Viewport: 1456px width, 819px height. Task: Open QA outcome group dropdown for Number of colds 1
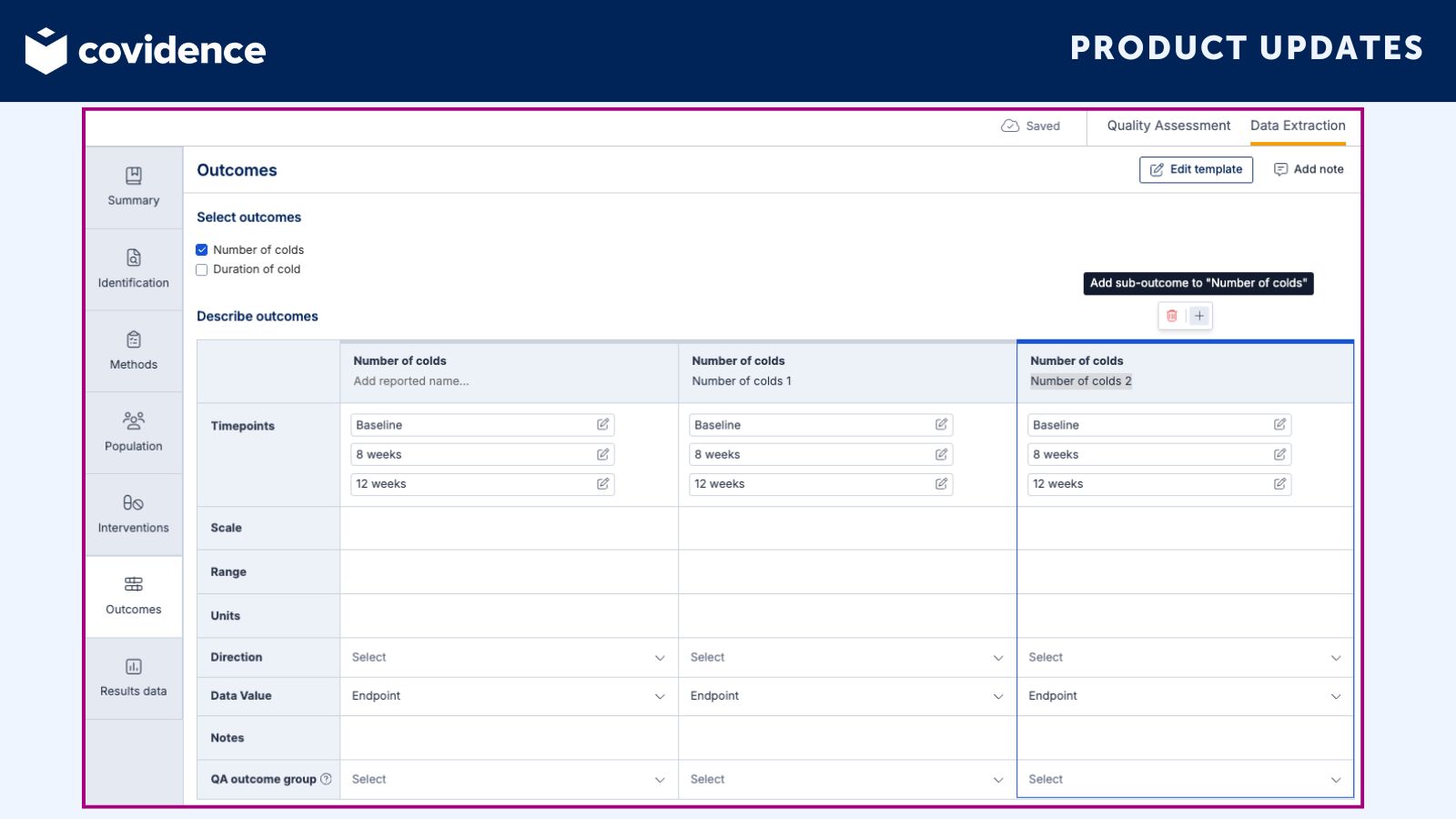[847, 780]
